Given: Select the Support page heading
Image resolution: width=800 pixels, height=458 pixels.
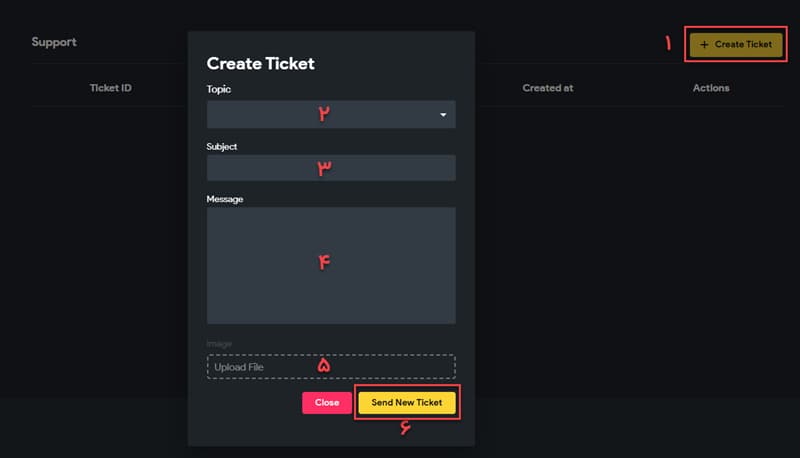Looking at the screenshot, I should pyautogui.click(x=54, y=42).
